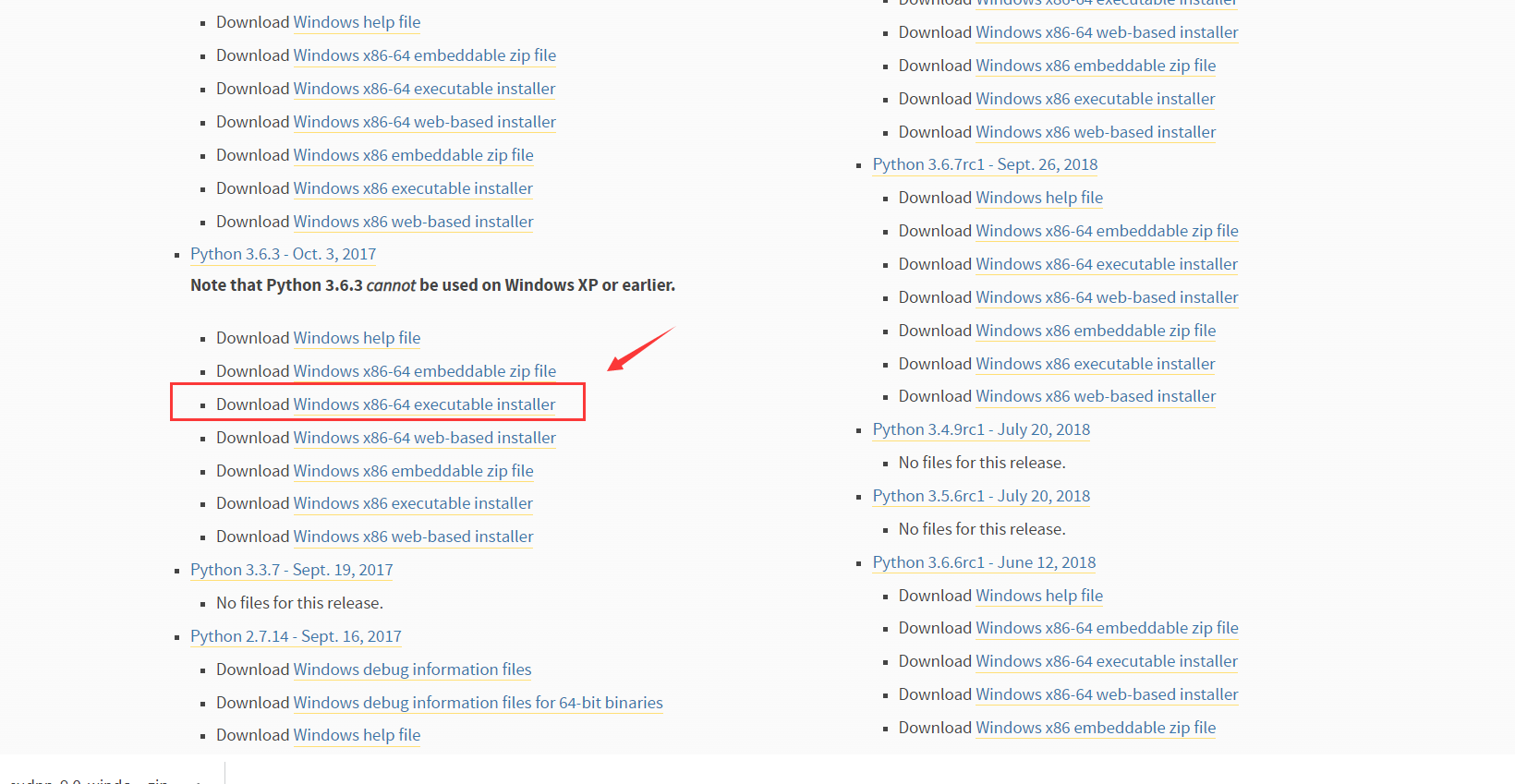Open Windows help file under Python 2.7.14
The image size is (1515, 784).
[x=357, y=735]
